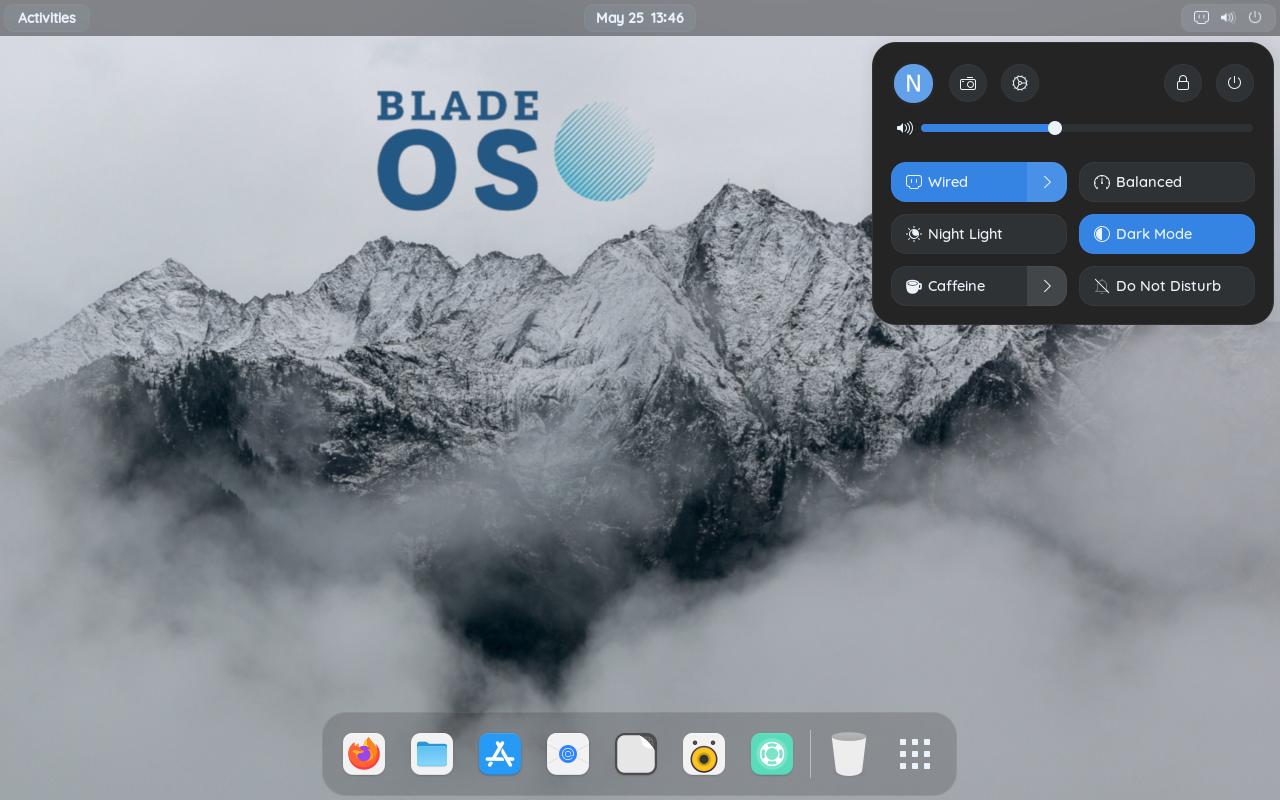Open Firefox from the dock
The image size is (1280, 800).
click(x=364, y=754)
